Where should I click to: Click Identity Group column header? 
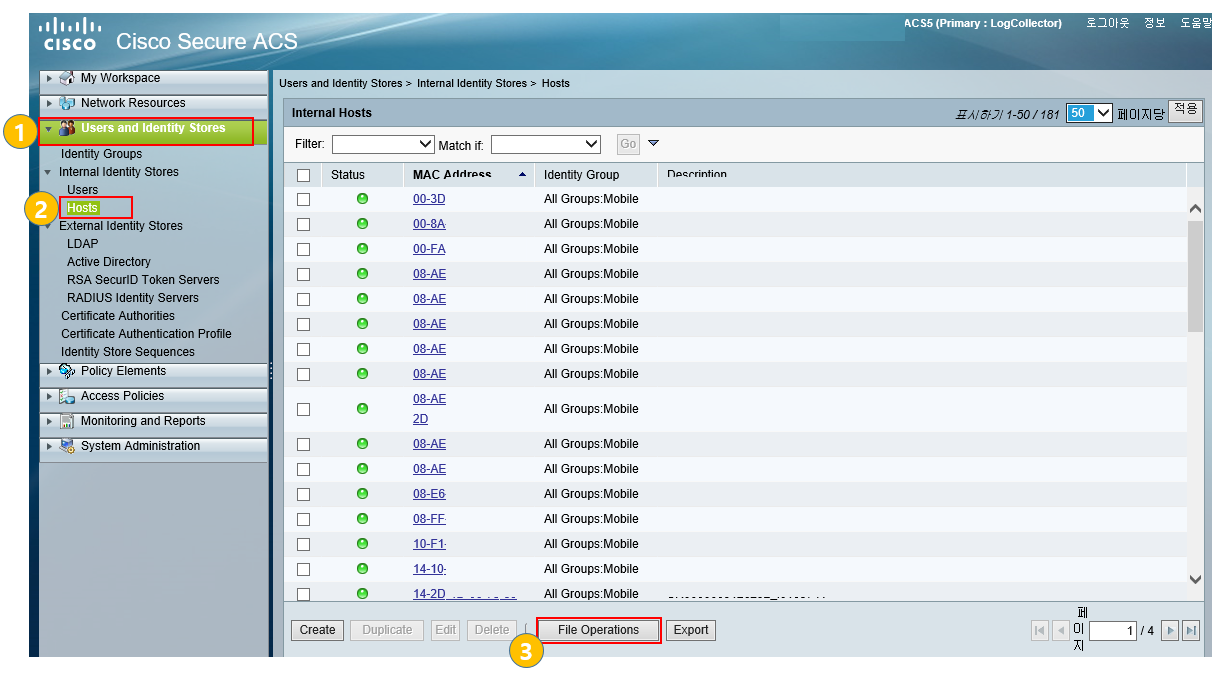click(x=581, y=175)
